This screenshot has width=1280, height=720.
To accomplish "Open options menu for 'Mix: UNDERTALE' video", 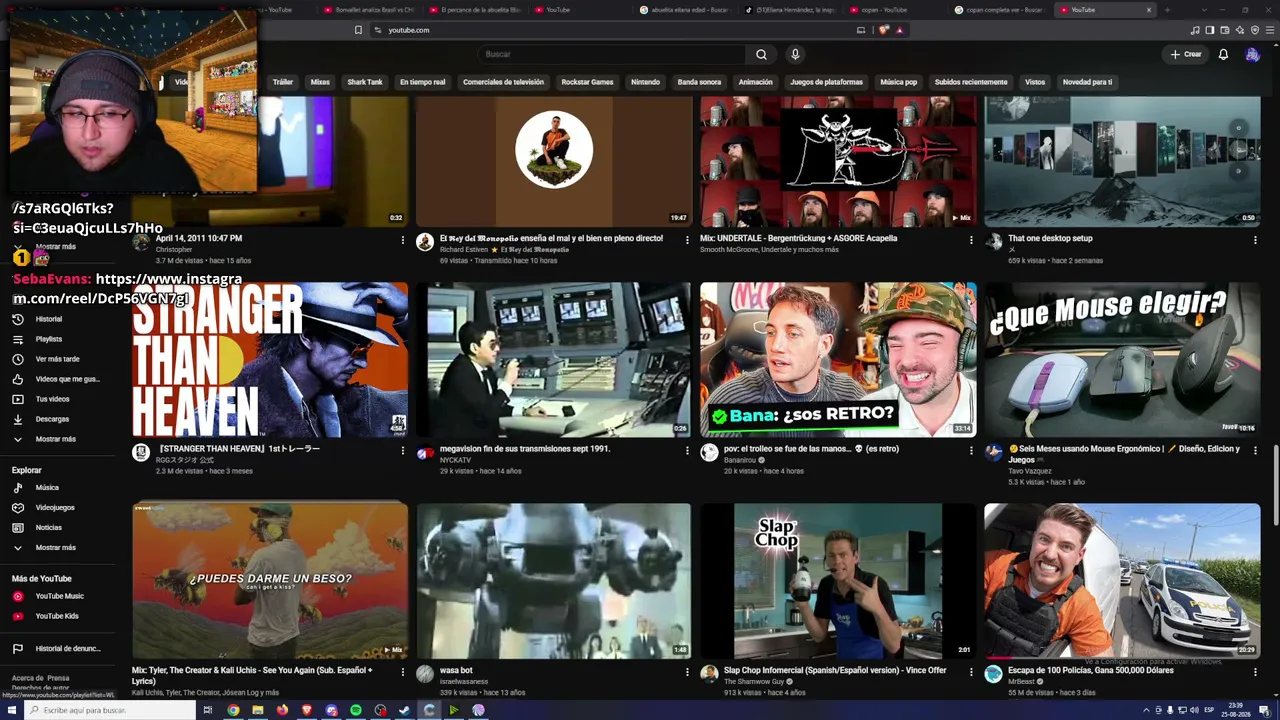I will pyautogui.click(x=971, y=240).
